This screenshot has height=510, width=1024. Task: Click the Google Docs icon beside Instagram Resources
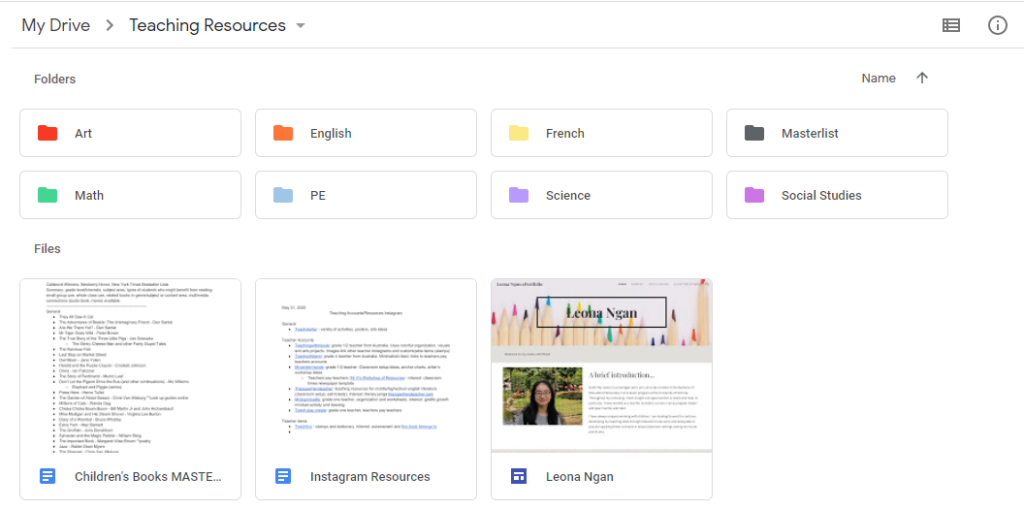[x=283, y=476]
